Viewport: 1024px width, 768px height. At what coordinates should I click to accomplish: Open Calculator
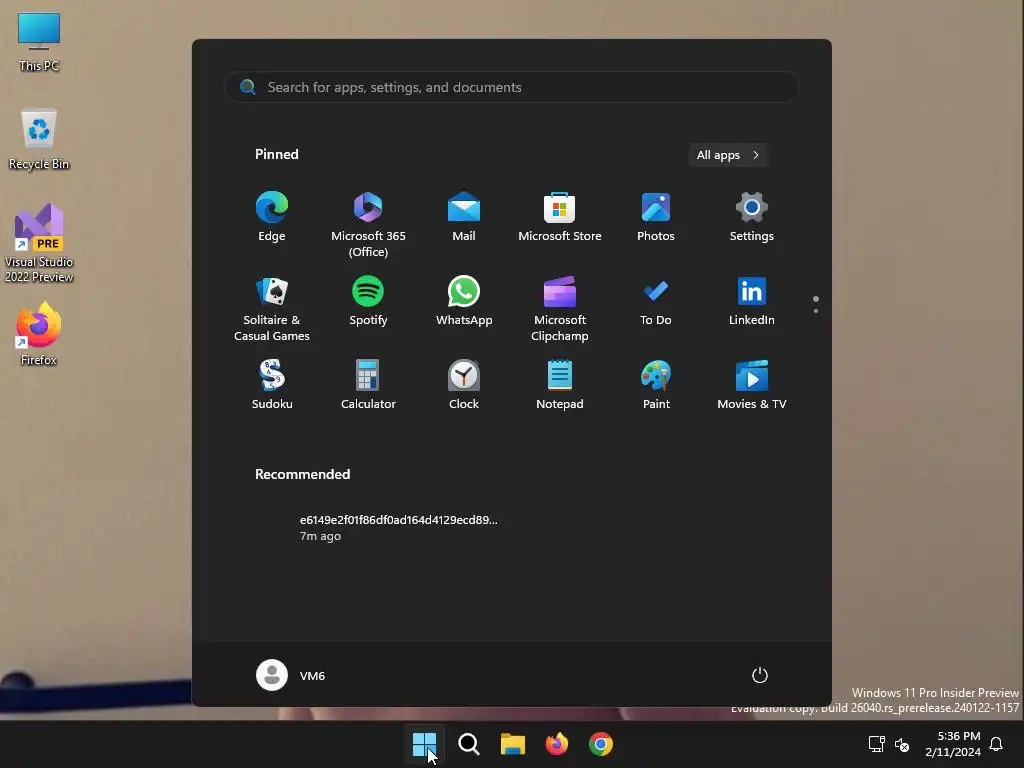(368, 385)
